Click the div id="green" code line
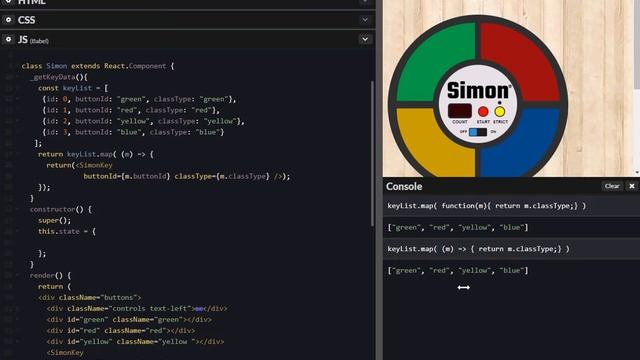The width and height of the screenshot is (640, 360). pyautogui.click(x=129, y=319)
